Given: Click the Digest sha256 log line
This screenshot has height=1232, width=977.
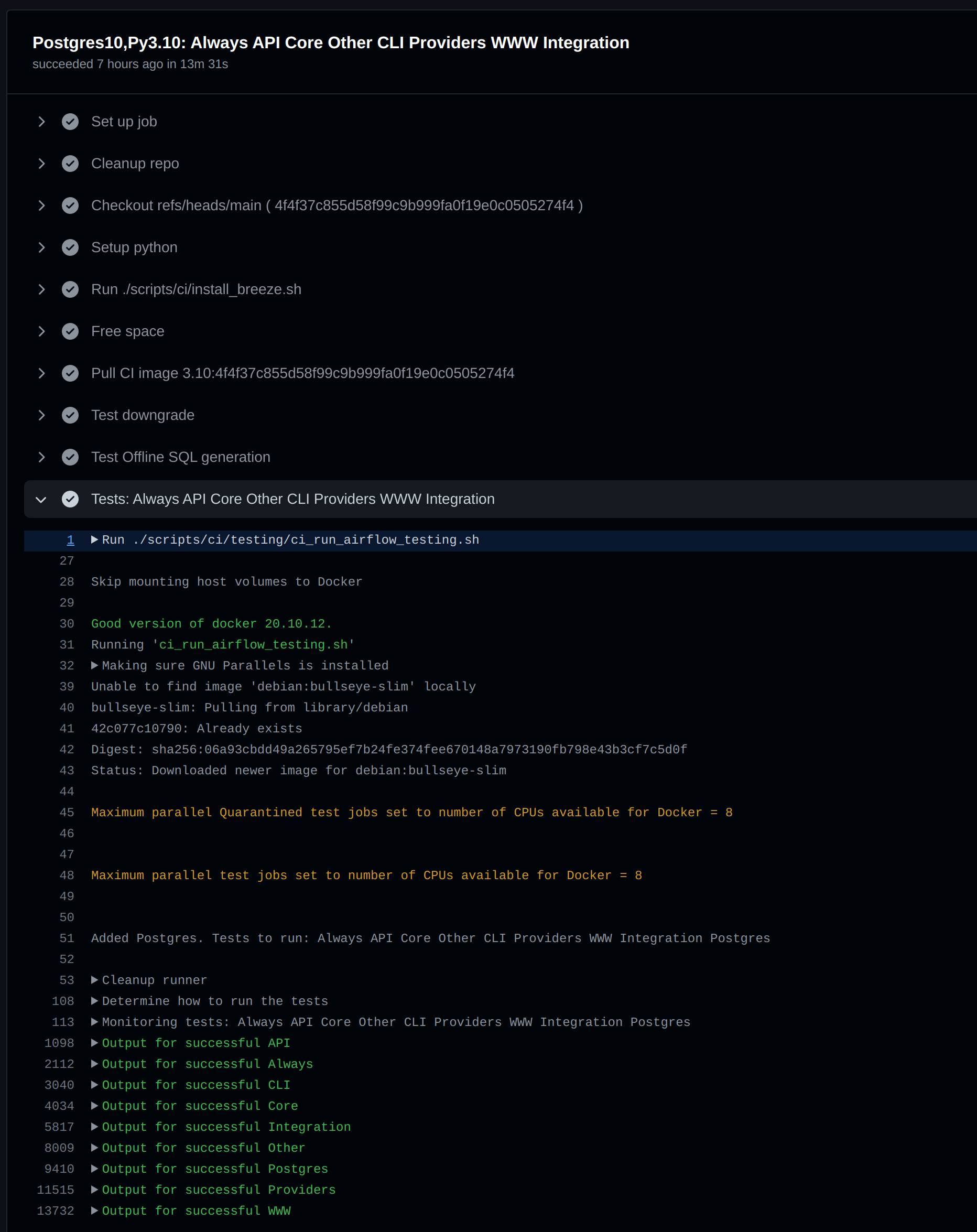Looking at the screenshot, I should (x=389, y=750).
